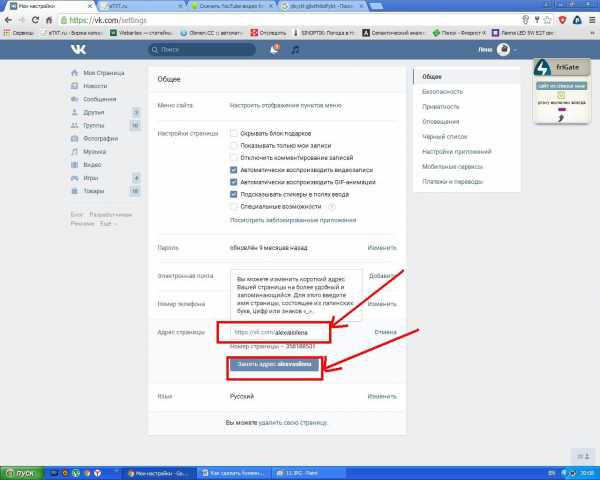Click the friGate lightning logo icon

(543, 68)
